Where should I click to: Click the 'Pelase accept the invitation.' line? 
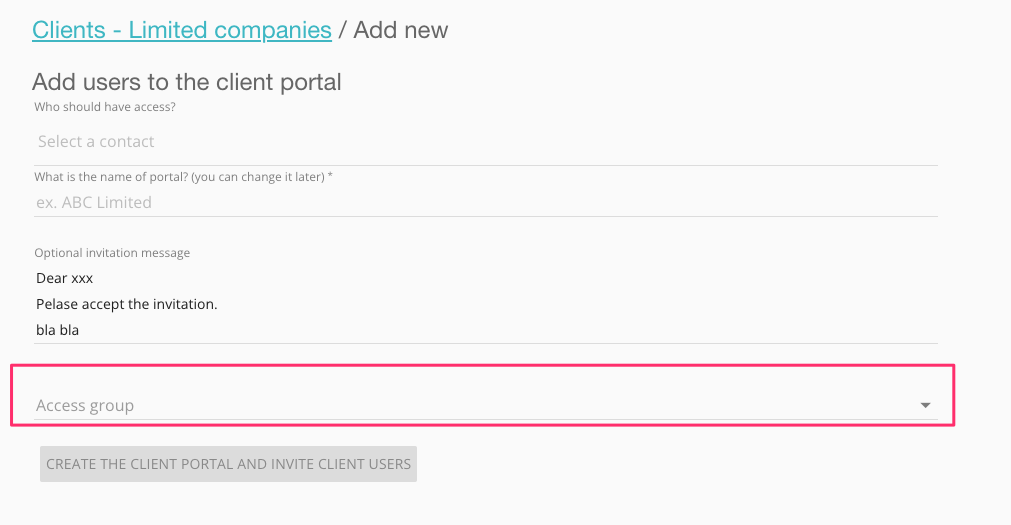(x=126, y=303)
